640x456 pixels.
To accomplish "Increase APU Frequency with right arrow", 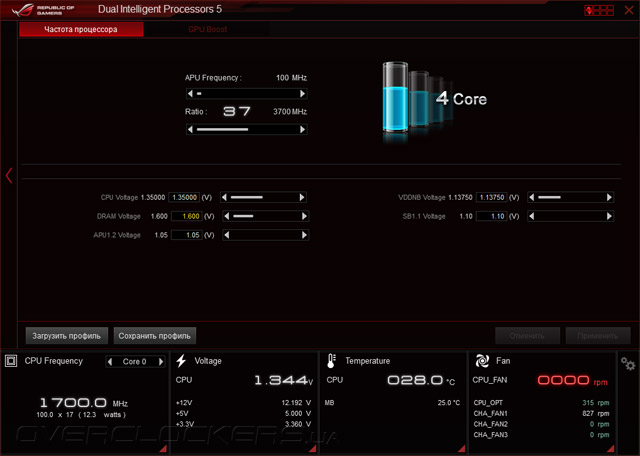I will (302, 93).
